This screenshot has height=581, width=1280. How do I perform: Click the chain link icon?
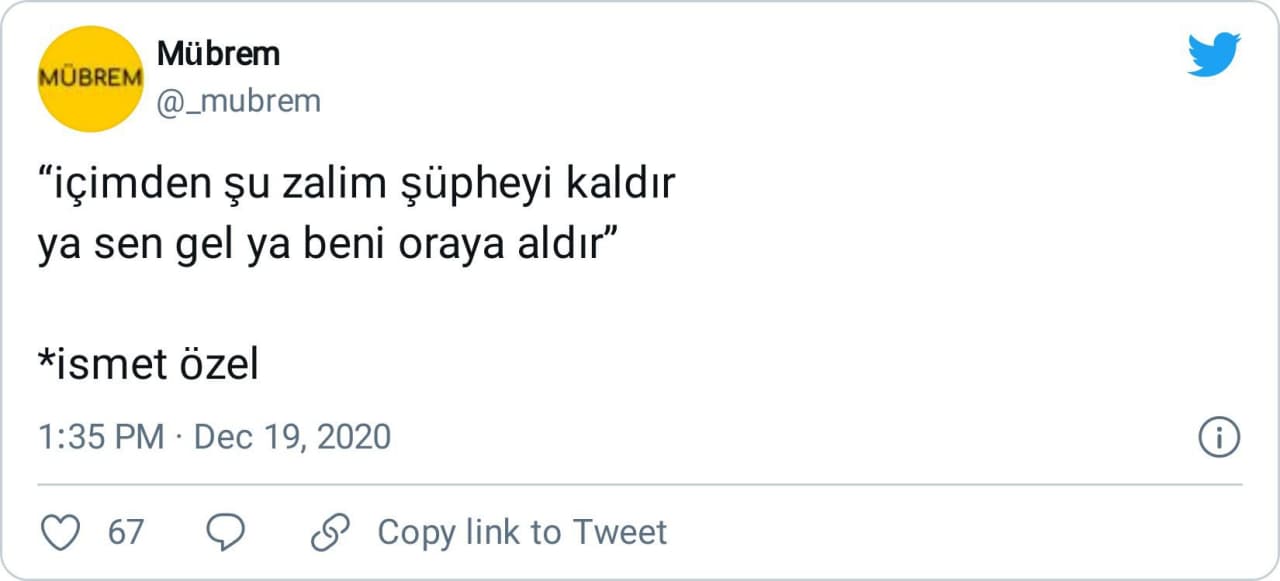pyautogui.click(x=329, y=532)
